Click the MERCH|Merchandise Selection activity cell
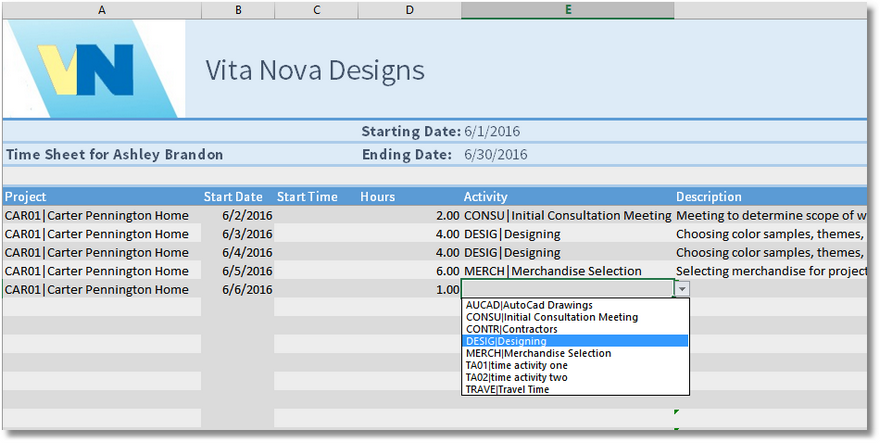880x443 pixels. 568,271
